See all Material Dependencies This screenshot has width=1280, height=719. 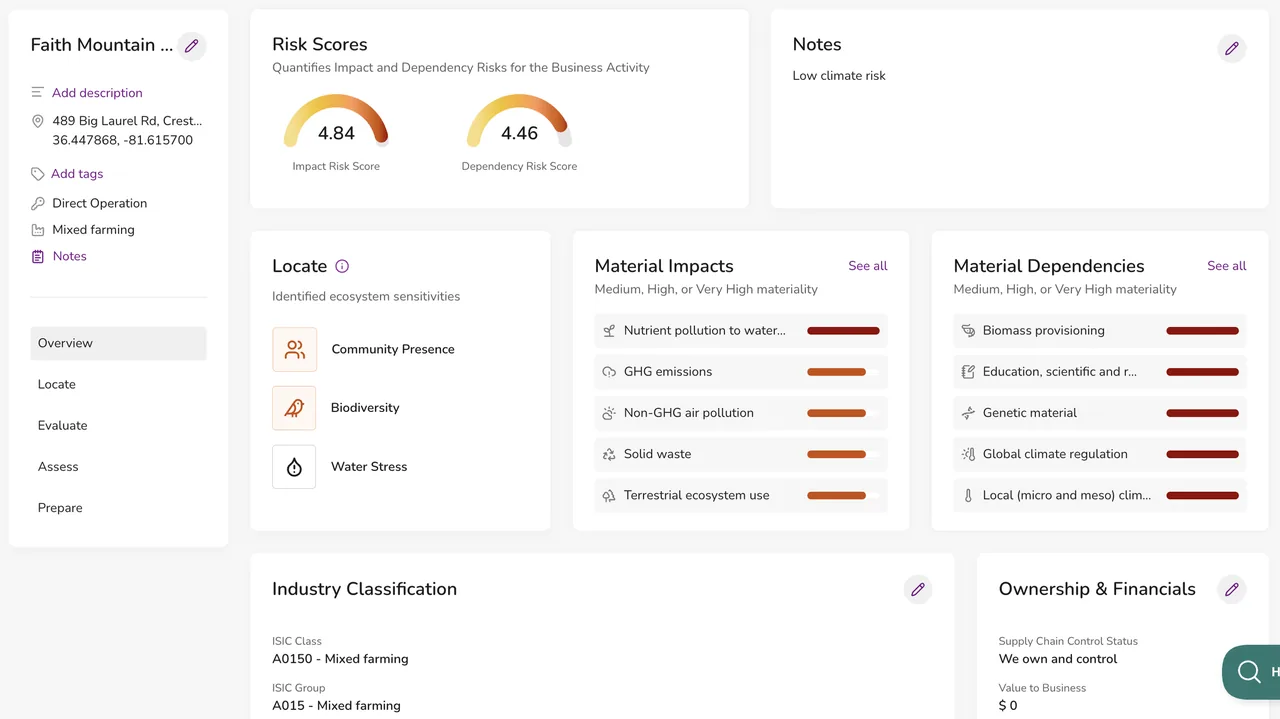point(1227,266)
